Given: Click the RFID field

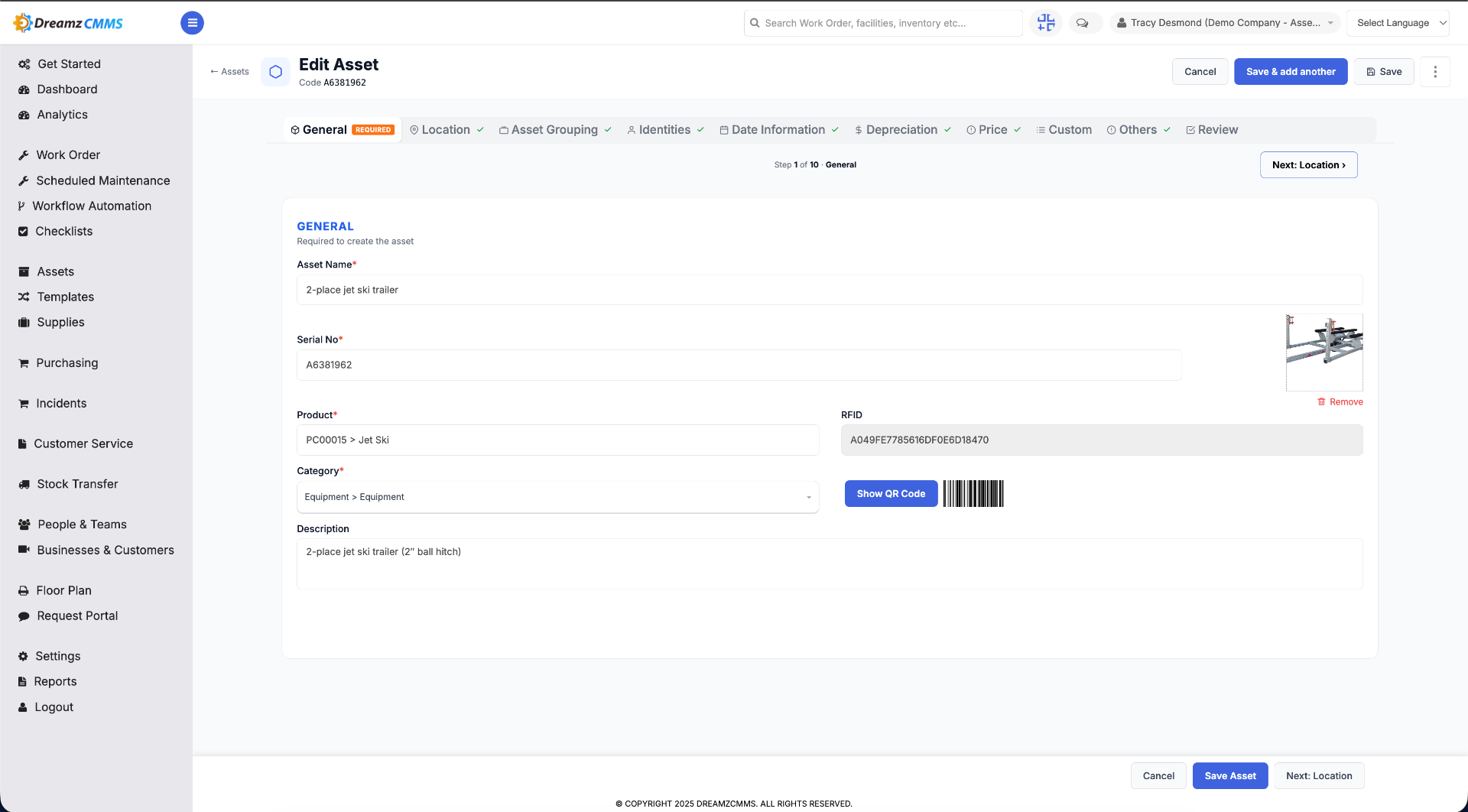Looking at the screenshot, I should point(1102,440).
